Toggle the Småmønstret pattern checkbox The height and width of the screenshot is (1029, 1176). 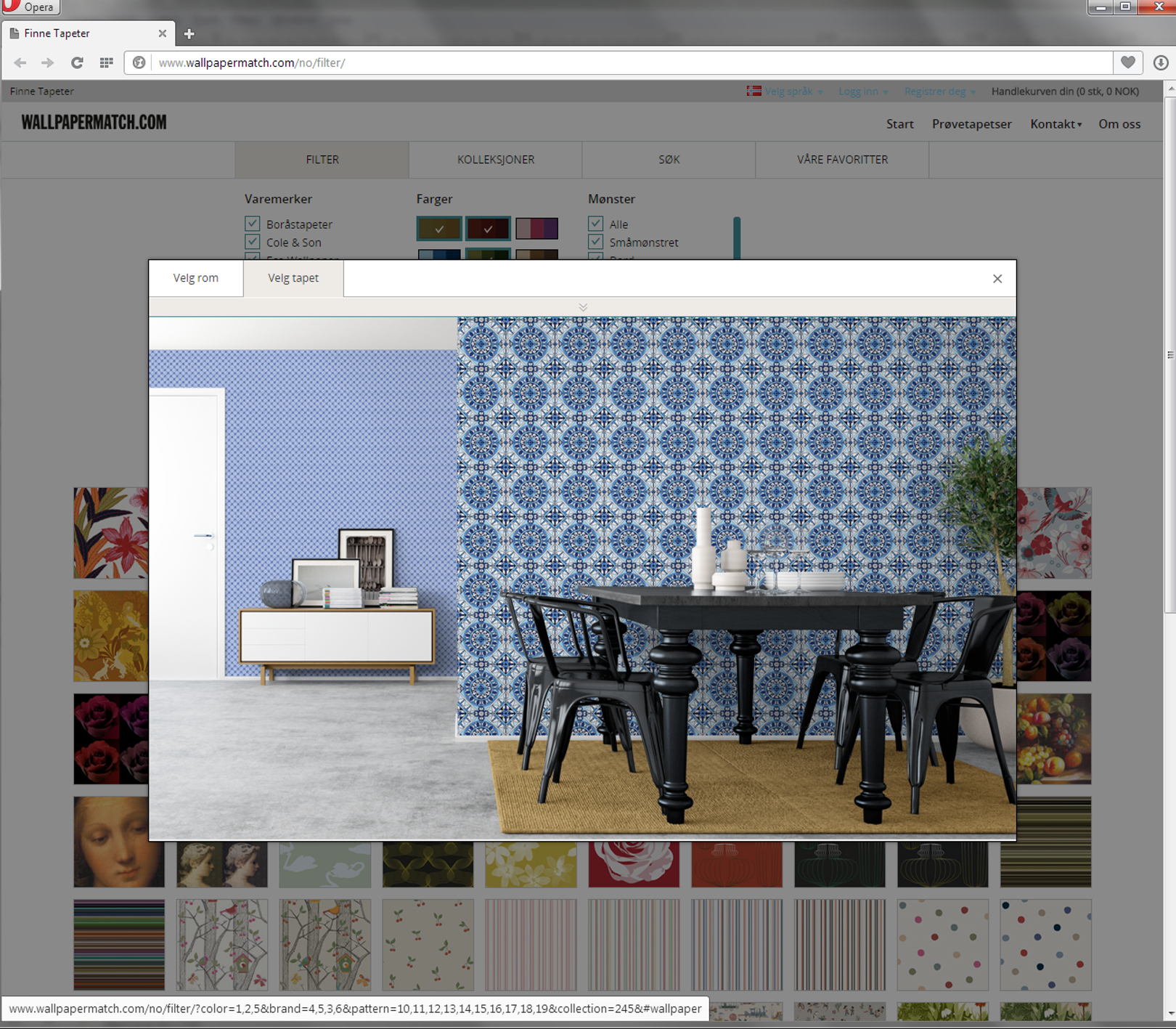pos(596,242)
